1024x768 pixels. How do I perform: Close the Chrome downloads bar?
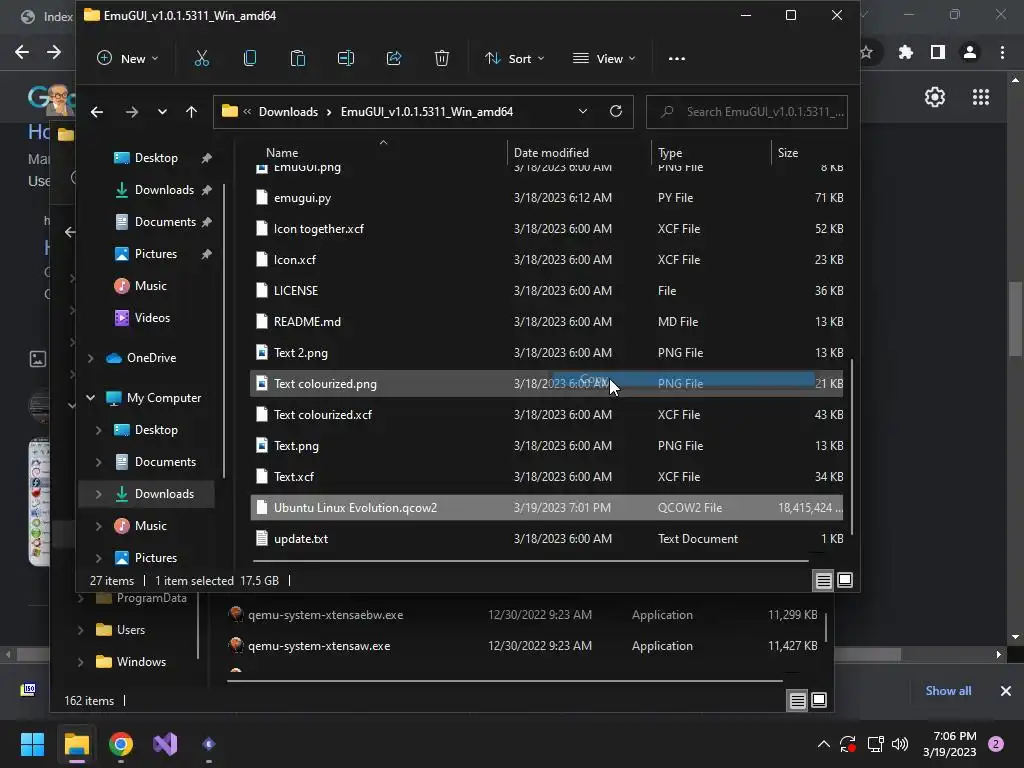tap(1006, 690)
